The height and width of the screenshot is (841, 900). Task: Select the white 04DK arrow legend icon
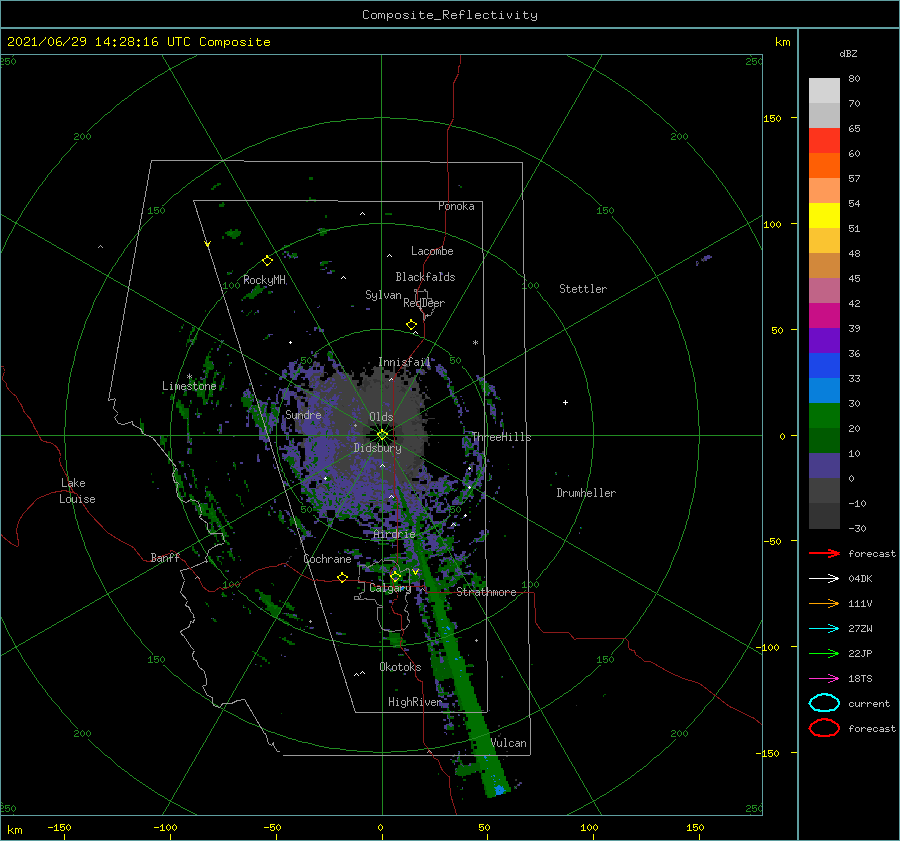click(x=824, y=578)
